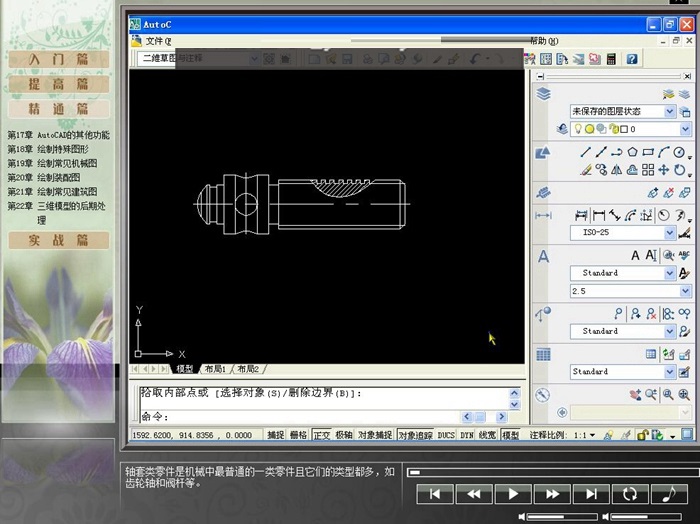The height and width of the screenshot is (524, 700).
Task: Choose the Mirror modify tool
Action: click(x=617, y=170)
